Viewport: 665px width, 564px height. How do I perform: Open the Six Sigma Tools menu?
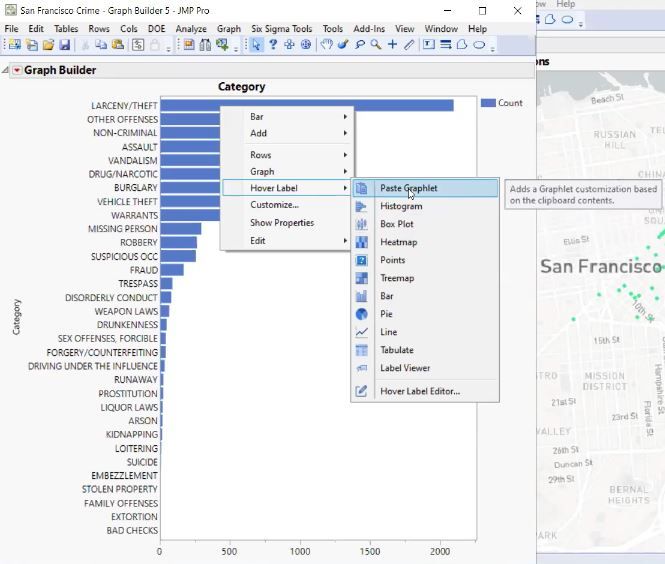[282, 29]
